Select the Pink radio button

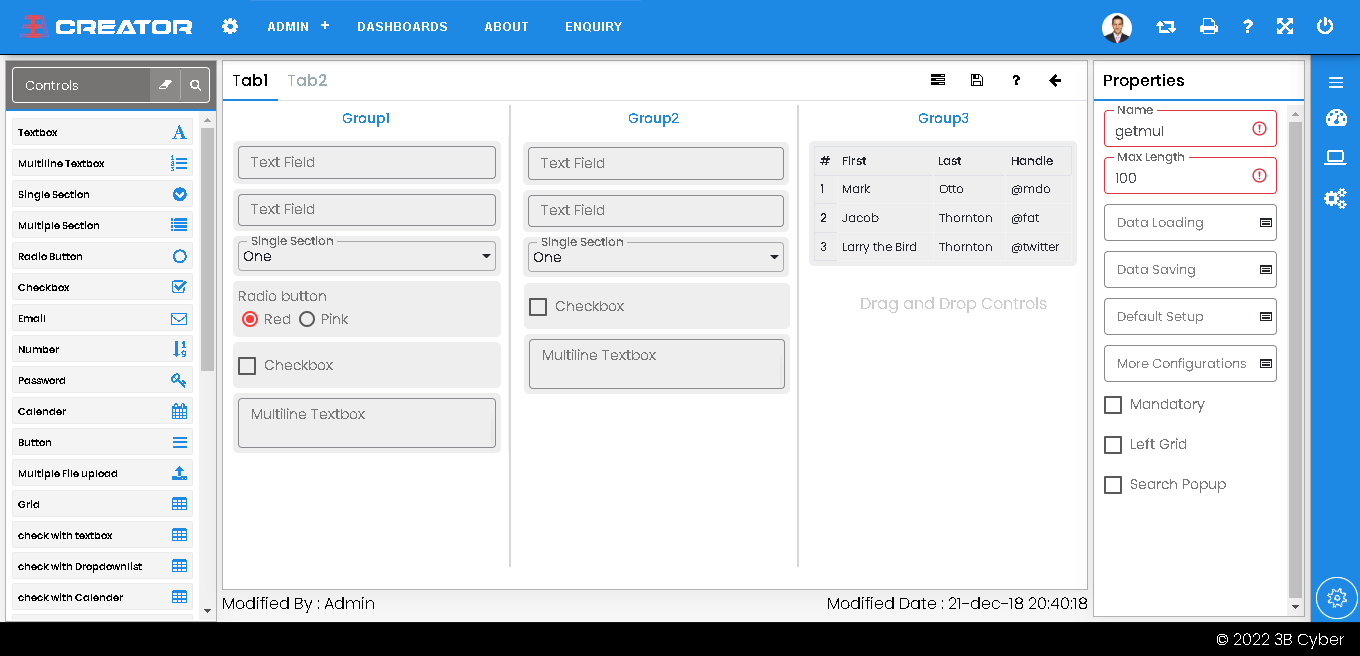tap(307, 319)
